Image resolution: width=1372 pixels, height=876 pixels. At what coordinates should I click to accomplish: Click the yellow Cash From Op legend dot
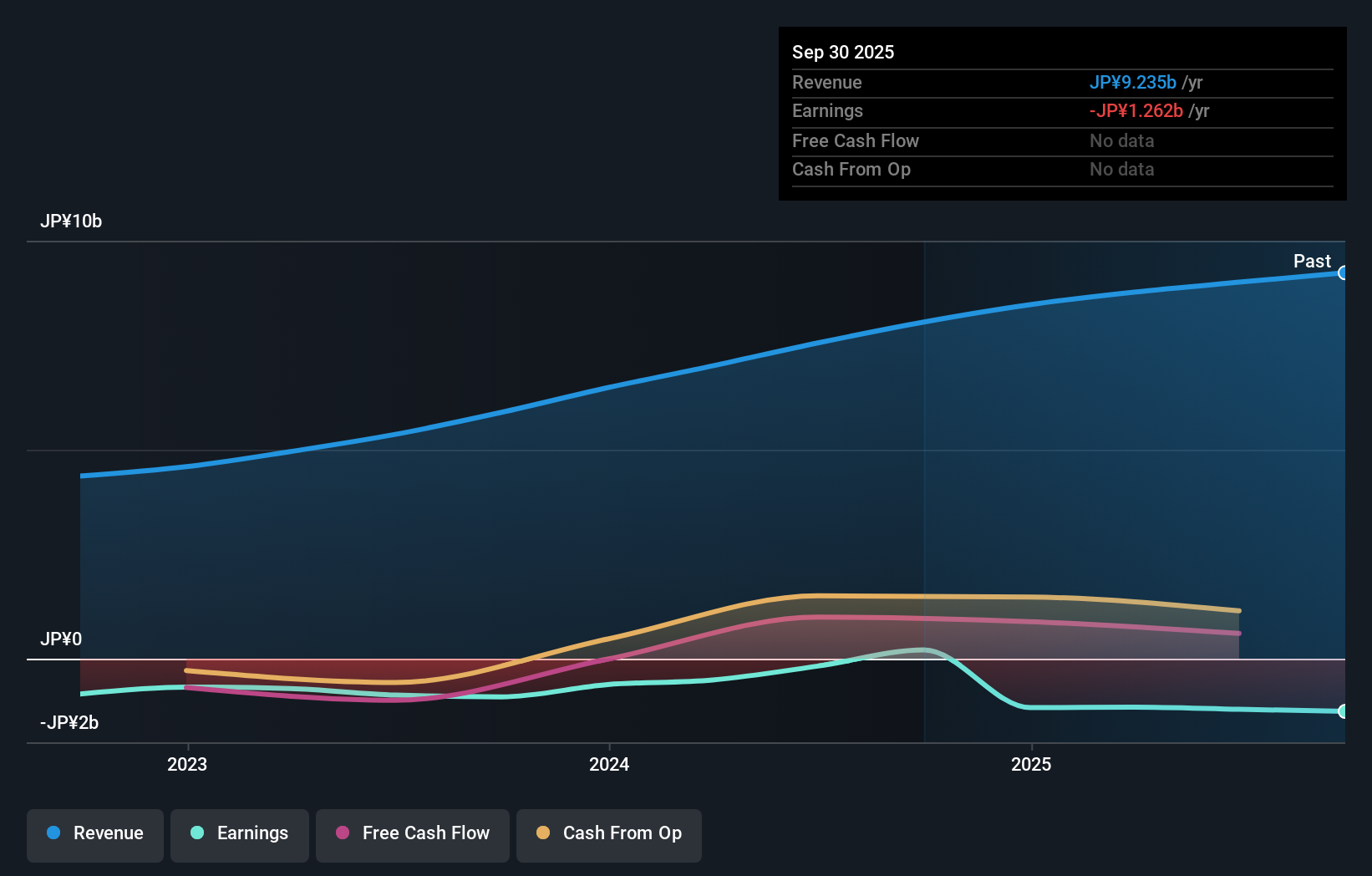click(x=543, y=833)
